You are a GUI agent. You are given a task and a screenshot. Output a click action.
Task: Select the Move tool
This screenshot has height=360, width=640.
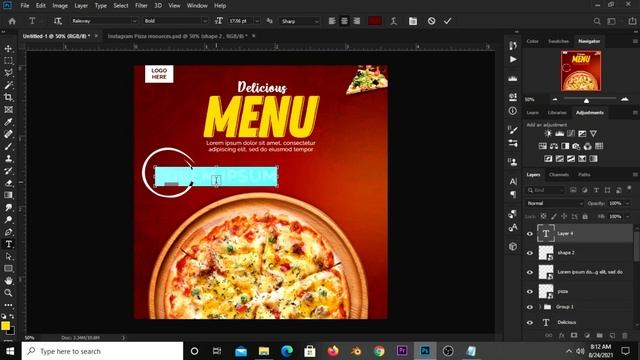tap(8, 49)
